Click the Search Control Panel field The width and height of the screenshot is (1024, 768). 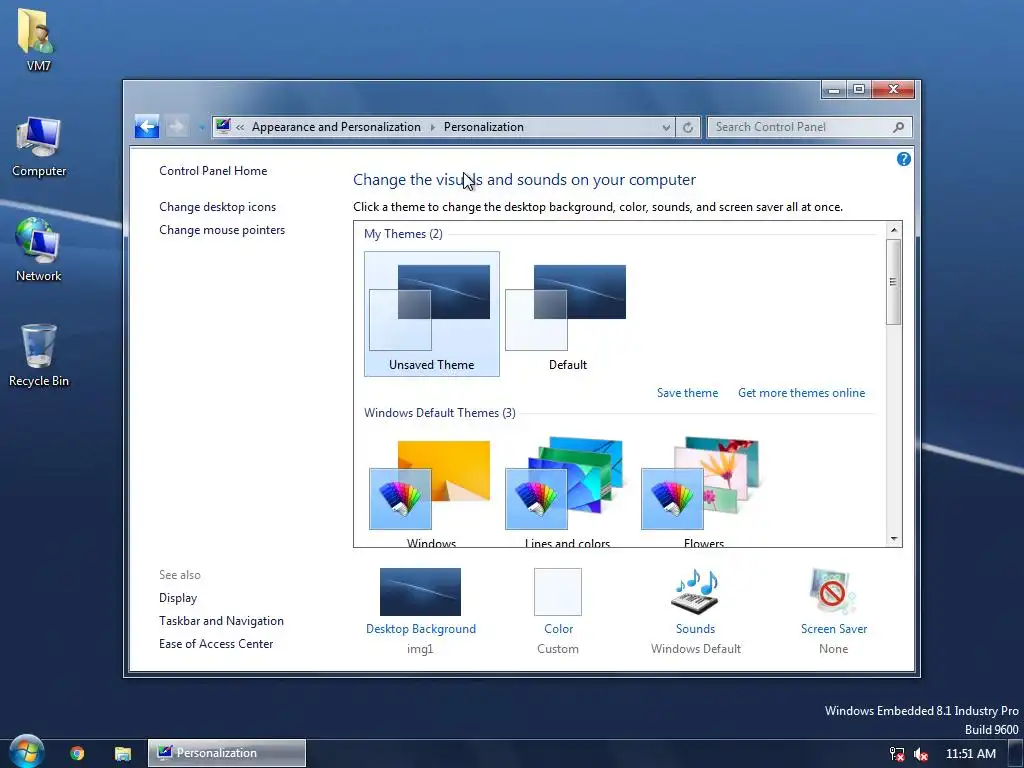(x=809, y=127)
